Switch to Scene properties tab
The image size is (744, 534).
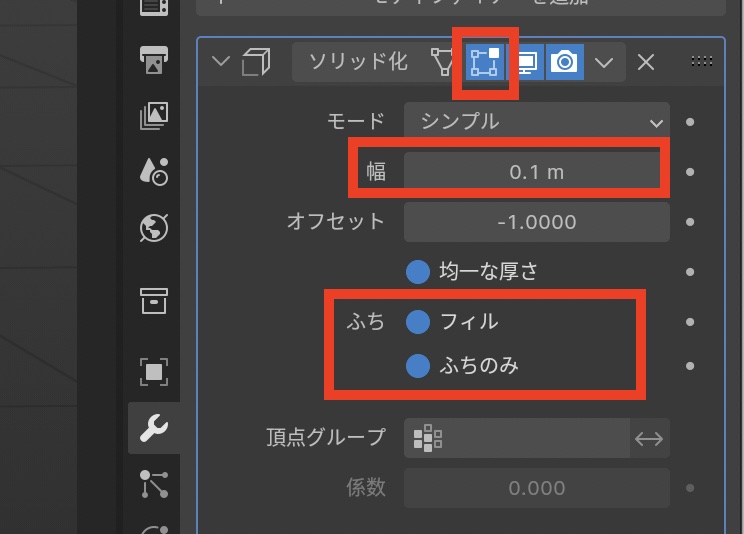154,171
